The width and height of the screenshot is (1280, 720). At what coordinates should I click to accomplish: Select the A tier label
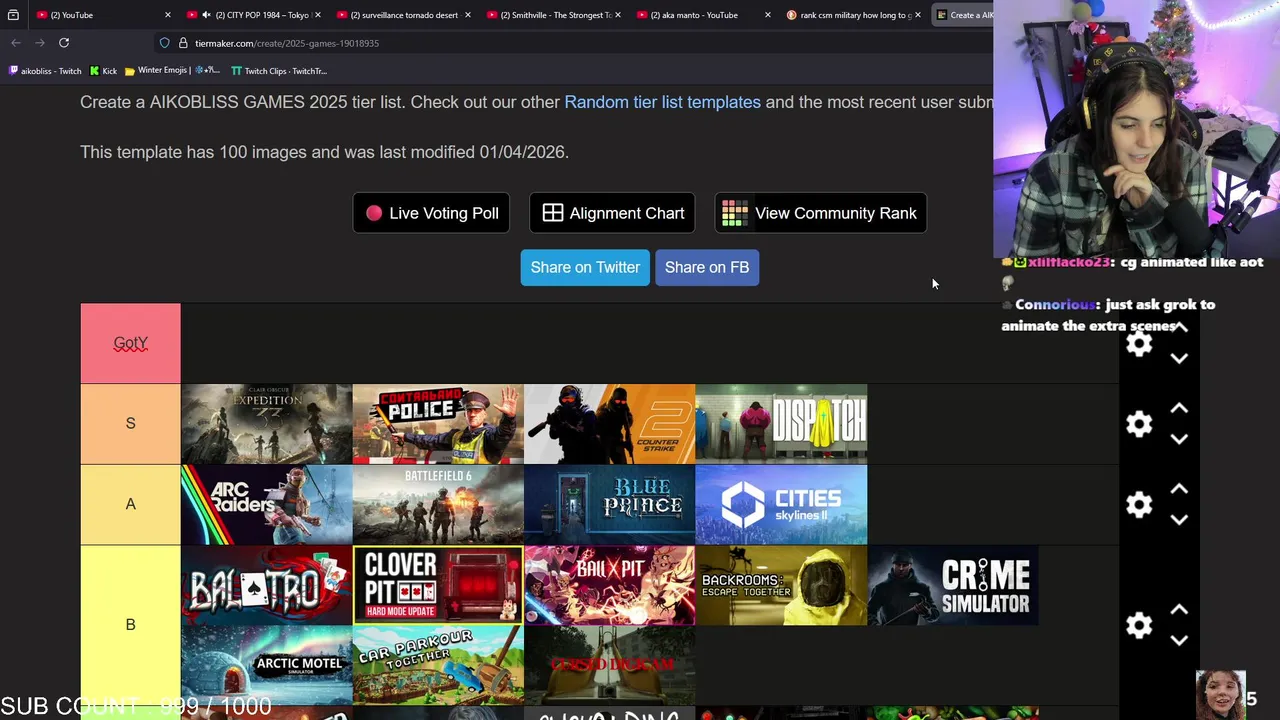coord(130,504)
